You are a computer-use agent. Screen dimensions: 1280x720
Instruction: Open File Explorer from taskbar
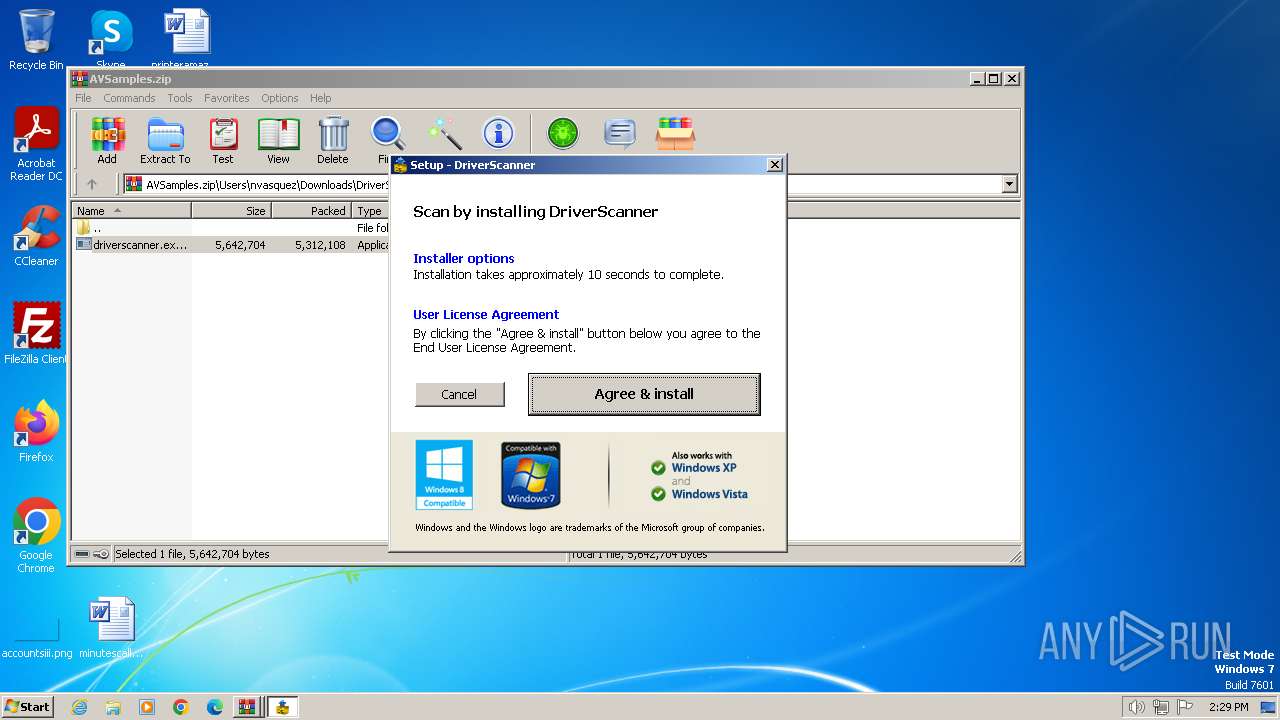point(113,707)
